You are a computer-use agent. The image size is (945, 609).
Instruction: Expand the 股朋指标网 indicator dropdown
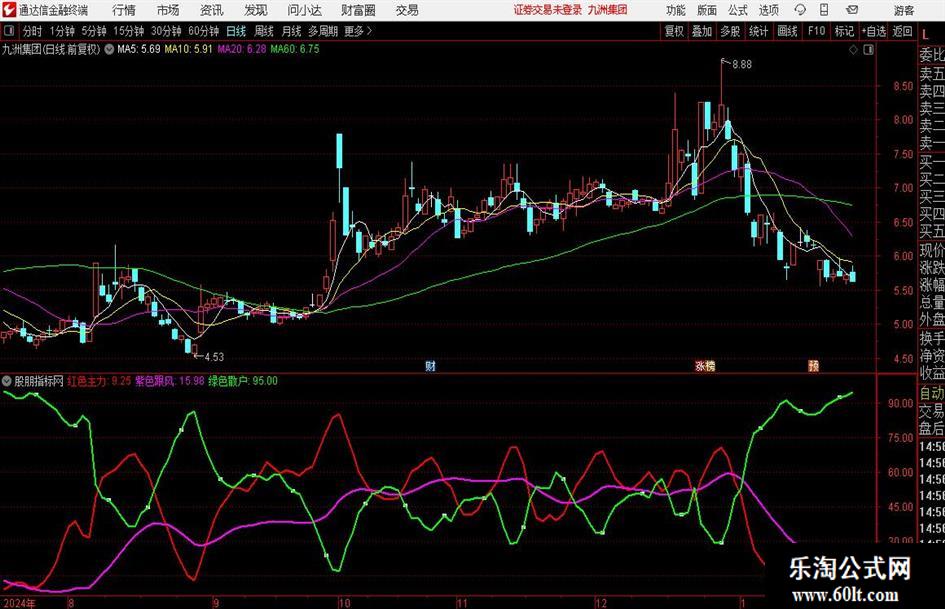[7, 381]
